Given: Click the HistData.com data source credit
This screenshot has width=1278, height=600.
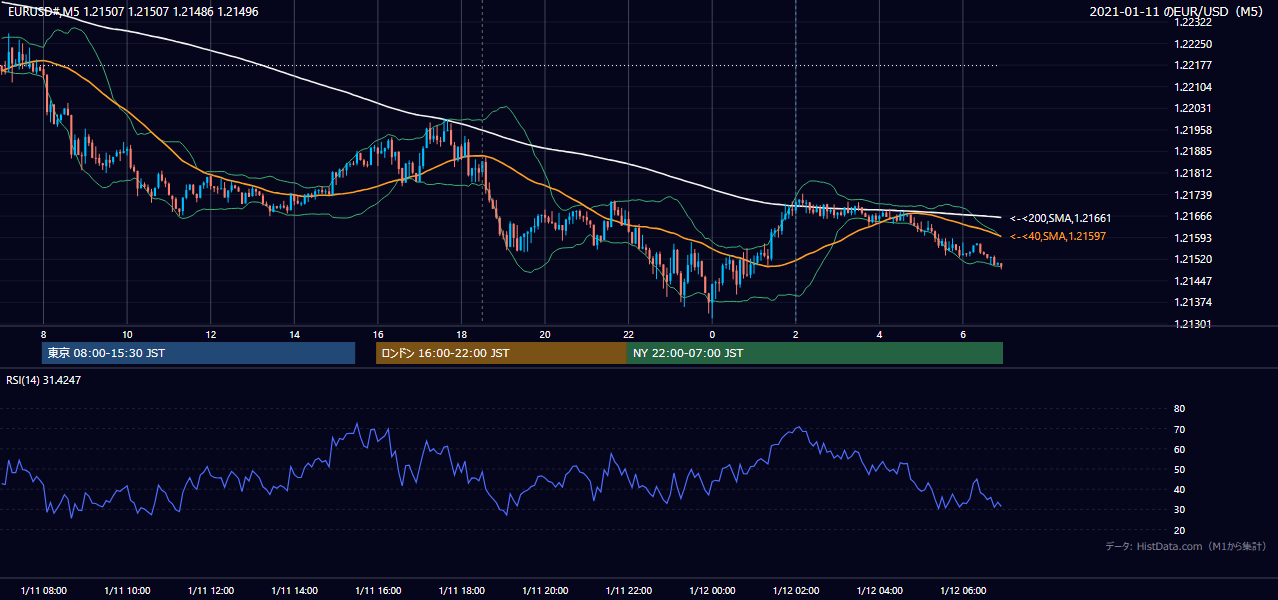Looking at the screenshot, I should pos(1185,546).
